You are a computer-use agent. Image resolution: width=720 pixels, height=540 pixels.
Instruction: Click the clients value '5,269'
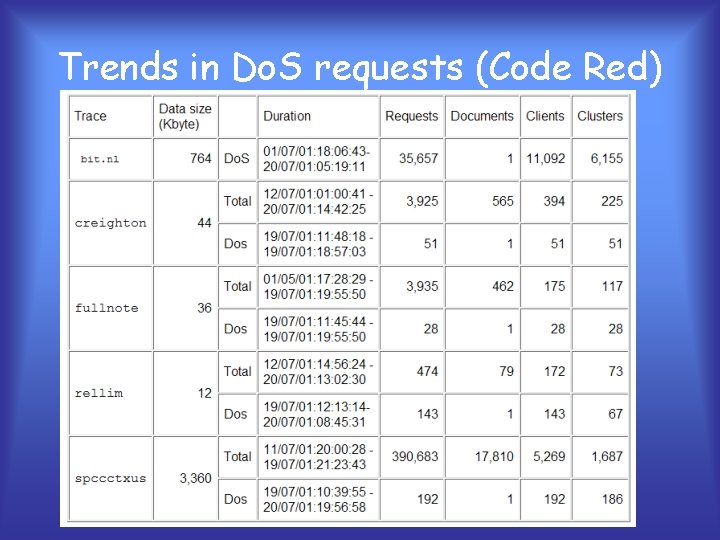(549, 456)
